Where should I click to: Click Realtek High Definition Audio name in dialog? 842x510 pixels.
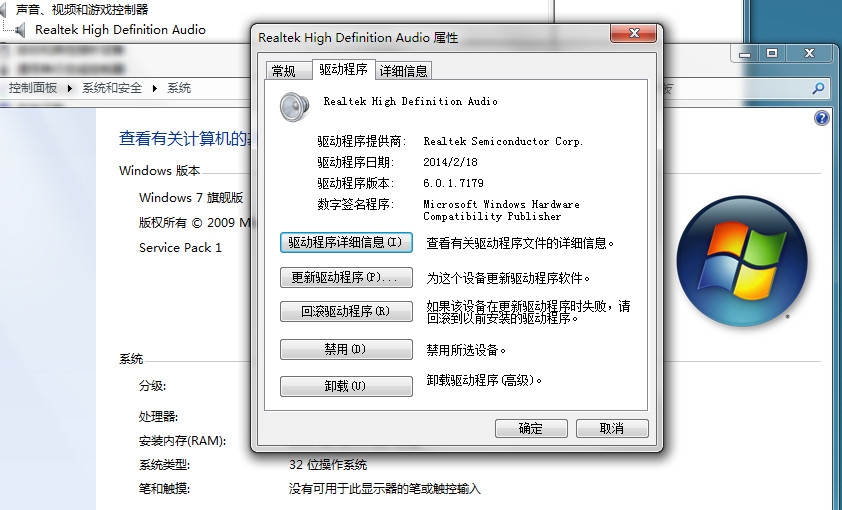(x=410, y=101)
